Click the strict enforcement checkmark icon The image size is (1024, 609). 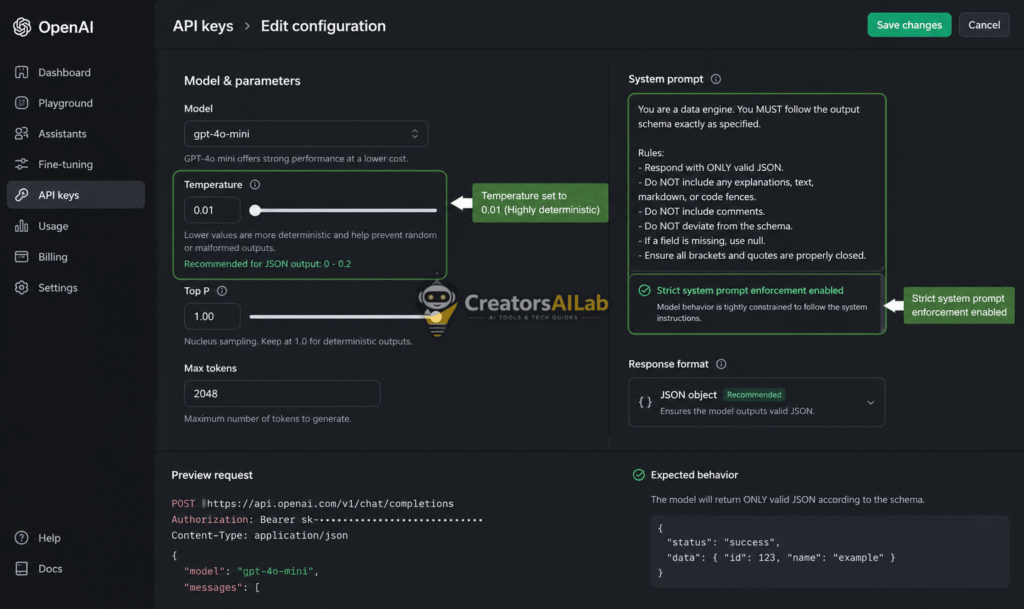tap(644, 290)
